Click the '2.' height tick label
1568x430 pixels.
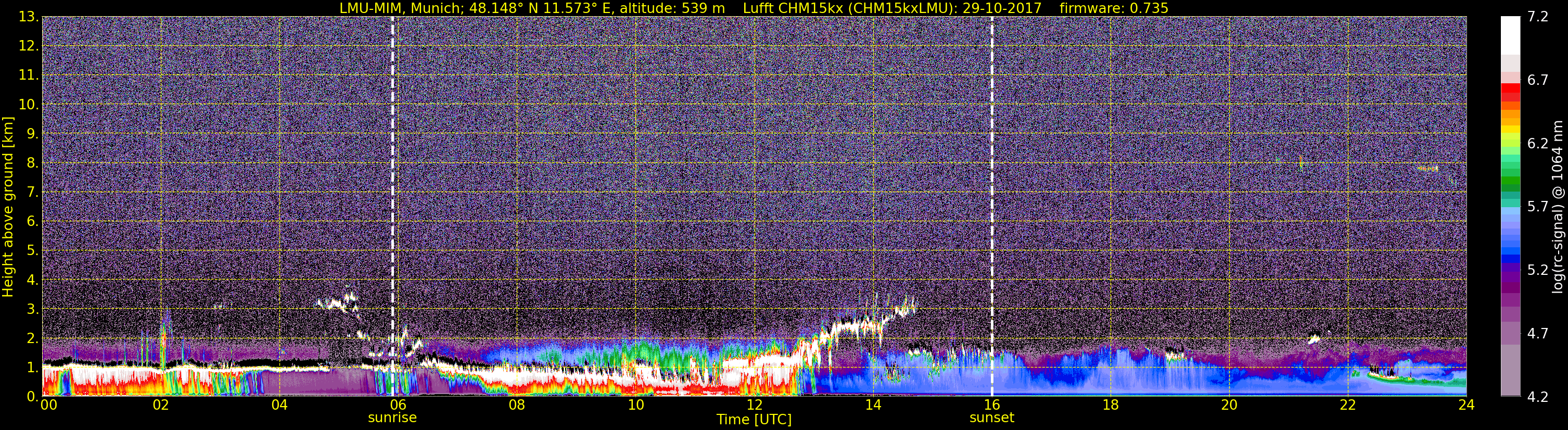32,338
